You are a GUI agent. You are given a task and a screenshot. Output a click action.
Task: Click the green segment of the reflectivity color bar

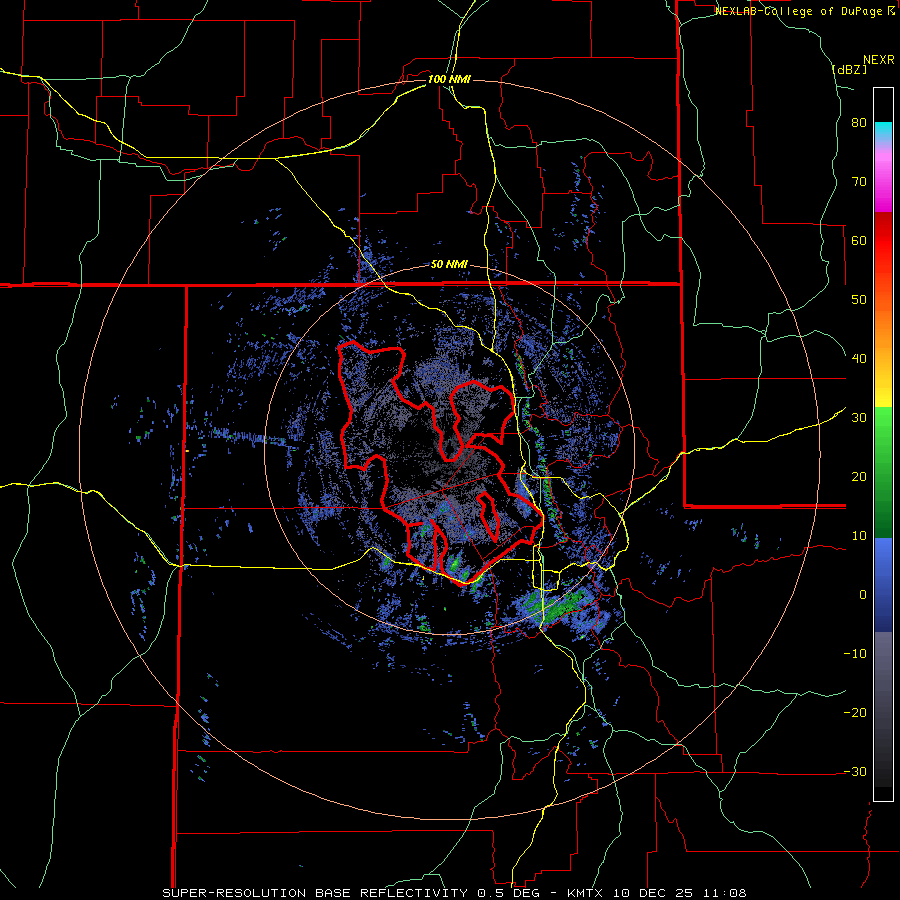883,472
